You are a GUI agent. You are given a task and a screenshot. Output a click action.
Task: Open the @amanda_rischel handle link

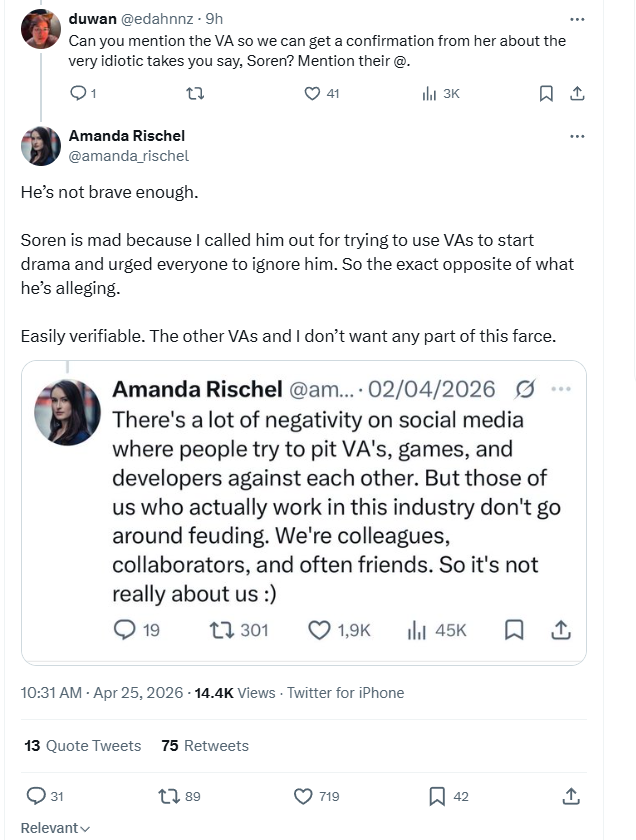(x=128, y=156)
